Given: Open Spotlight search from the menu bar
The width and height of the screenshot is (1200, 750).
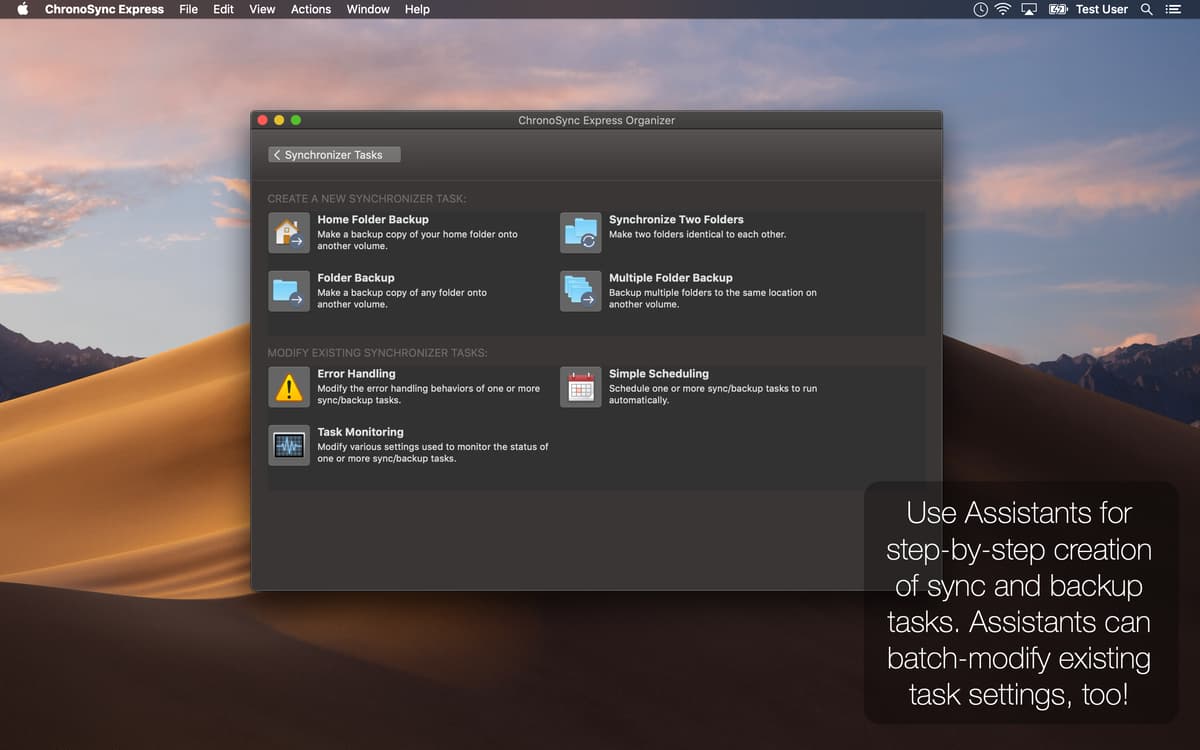Looking at the screenshot, I should [1146, 9].
